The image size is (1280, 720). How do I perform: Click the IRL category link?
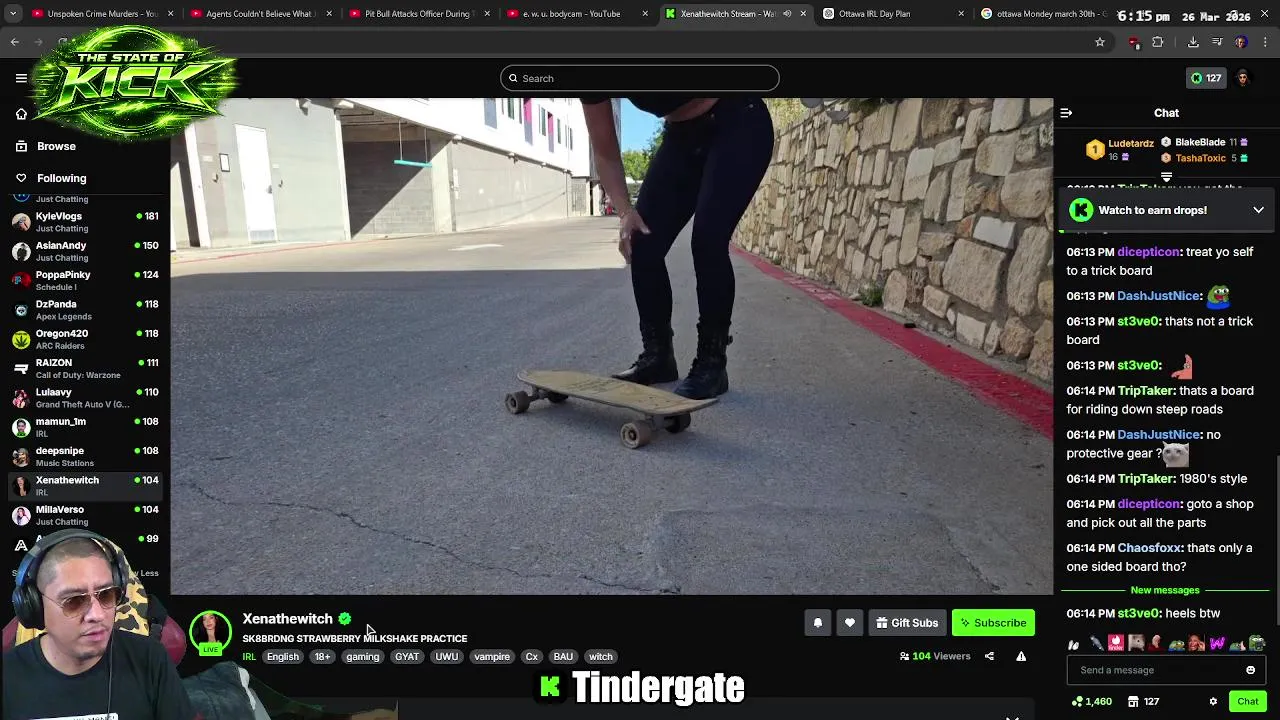pyautogui.click(x=249, y=657)
